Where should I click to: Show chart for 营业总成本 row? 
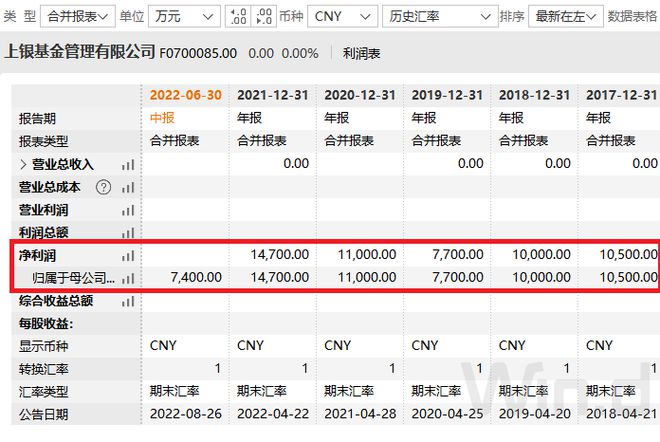[128, 187]
